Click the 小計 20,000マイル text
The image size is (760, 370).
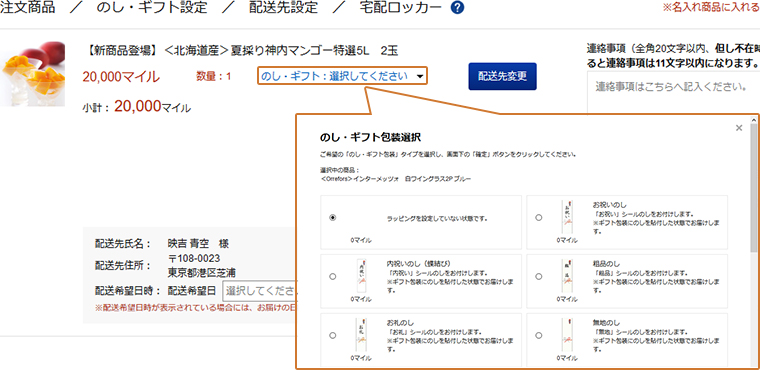coord(137,107)
